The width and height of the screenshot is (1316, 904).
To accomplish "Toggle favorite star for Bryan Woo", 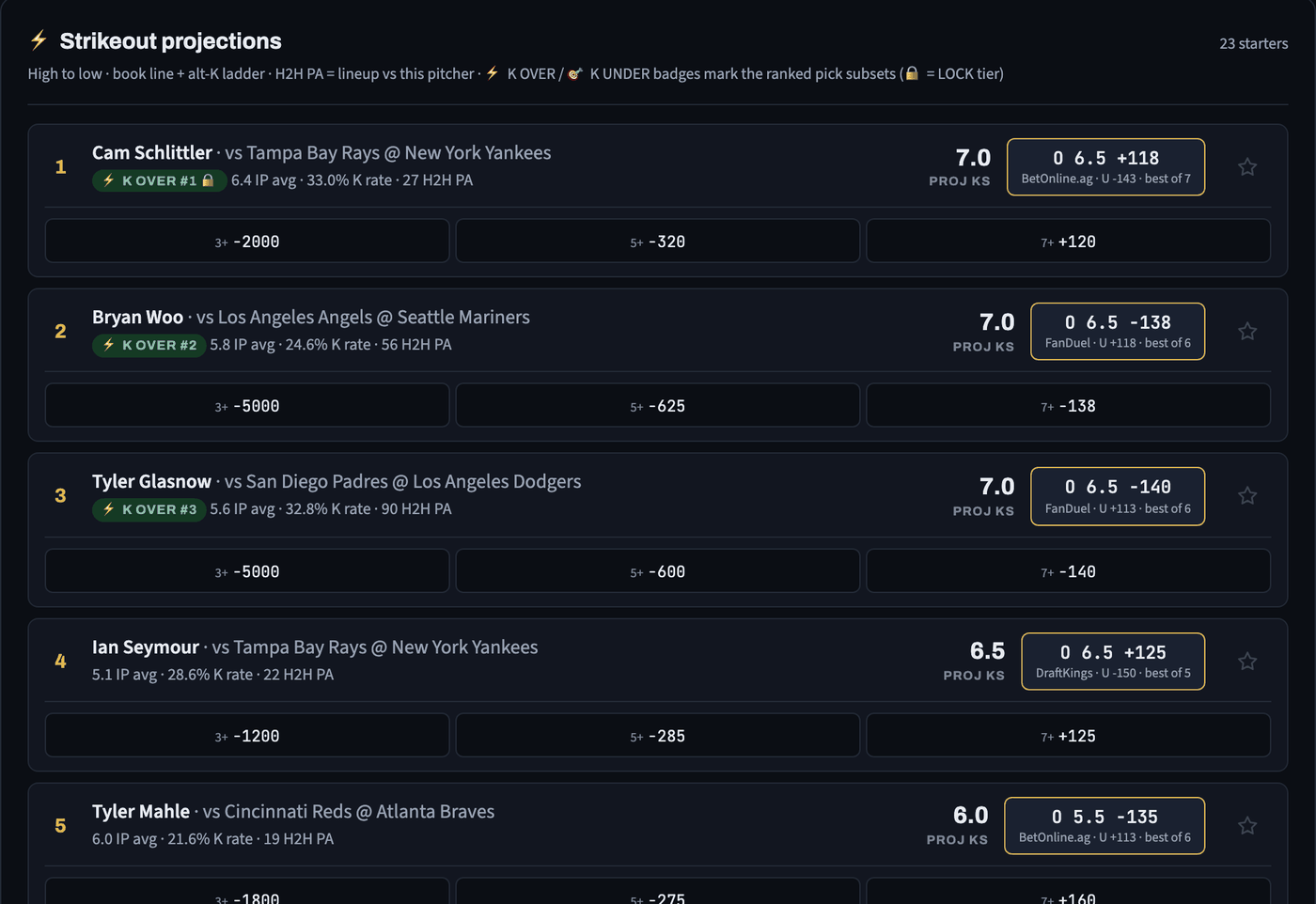I will coord(1246,332).
